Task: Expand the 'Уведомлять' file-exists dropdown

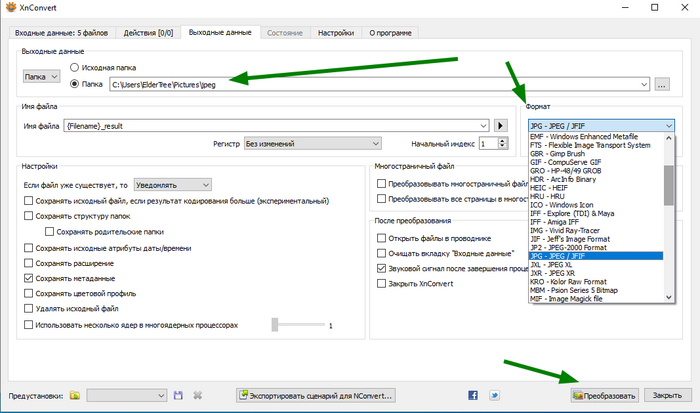Action: [x=173, y=185]
